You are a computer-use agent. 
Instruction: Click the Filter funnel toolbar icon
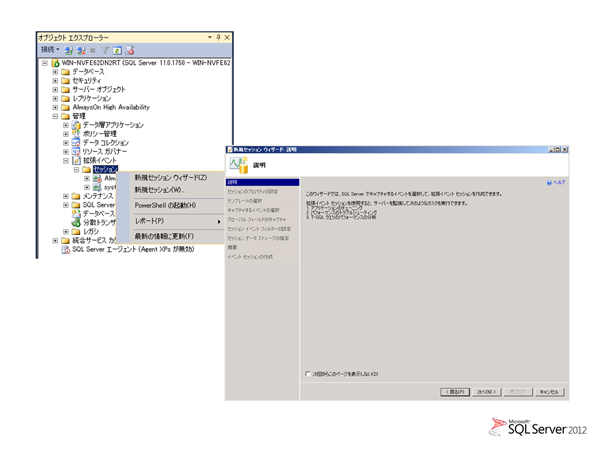(105, 50)
